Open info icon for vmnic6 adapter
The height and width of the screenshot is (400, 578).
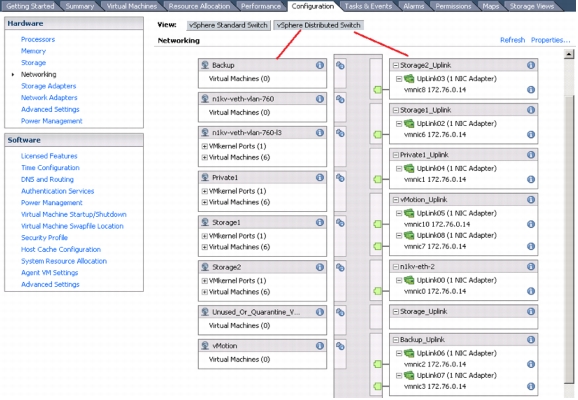(x=531, y=135)
